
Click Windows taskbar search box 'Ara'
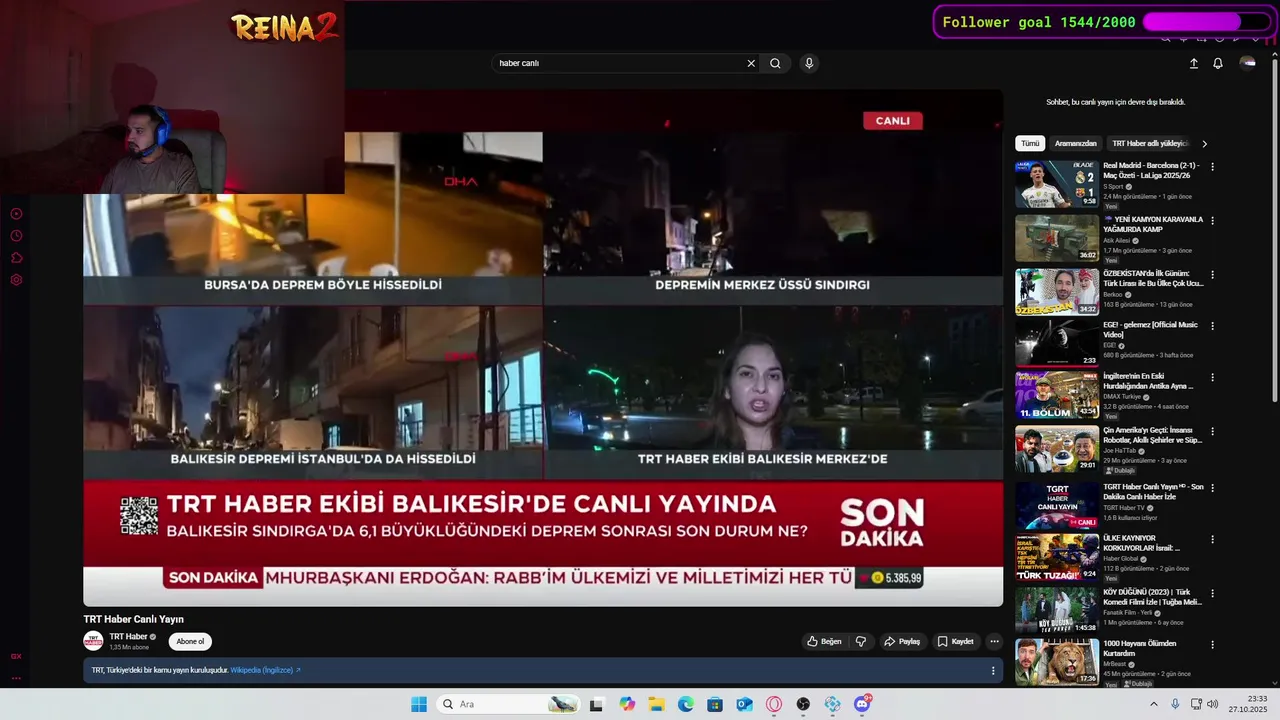click(x=508, y=704)
